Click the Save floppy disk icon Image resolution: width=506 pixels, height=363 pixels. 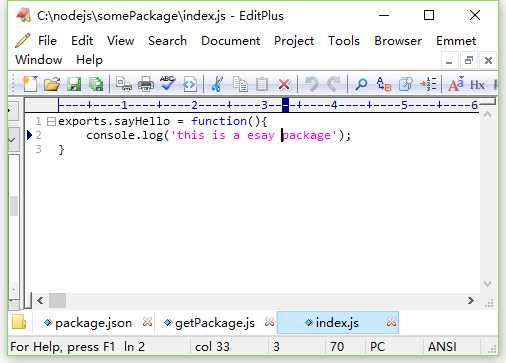pos(74,84)
